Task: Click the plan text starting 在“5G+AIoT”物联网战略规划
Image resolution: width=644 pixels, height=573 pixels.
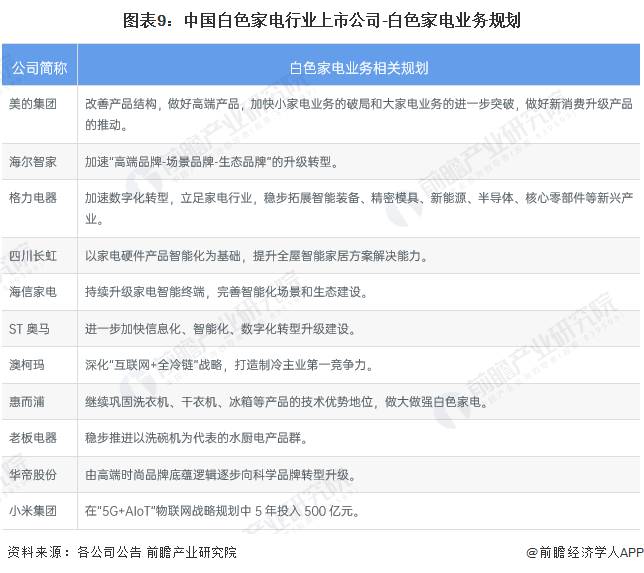Action: pyautogui.click(x=223, y=511)
